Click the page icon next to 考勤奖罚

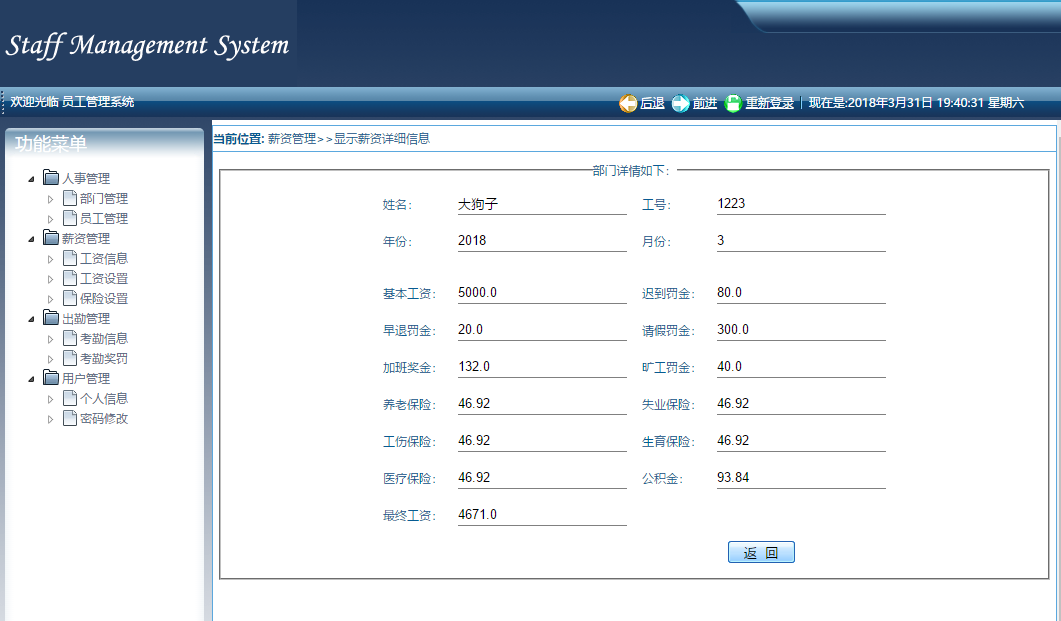pyautogui.click(x=70, y=358)
